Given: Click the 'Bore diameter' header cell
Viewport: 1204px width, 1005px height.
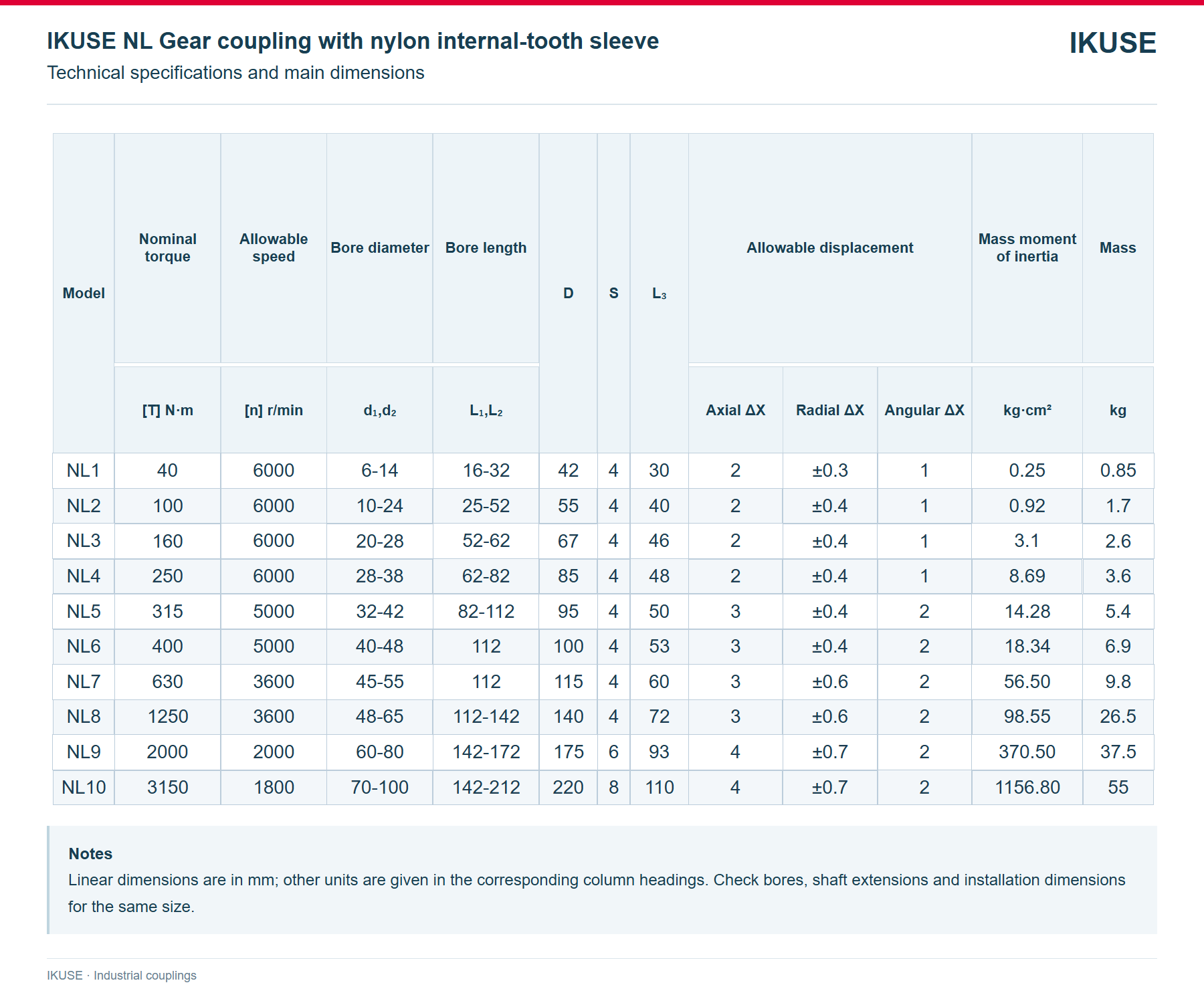Looking at the screenshot, I should (x=379, y=247).
